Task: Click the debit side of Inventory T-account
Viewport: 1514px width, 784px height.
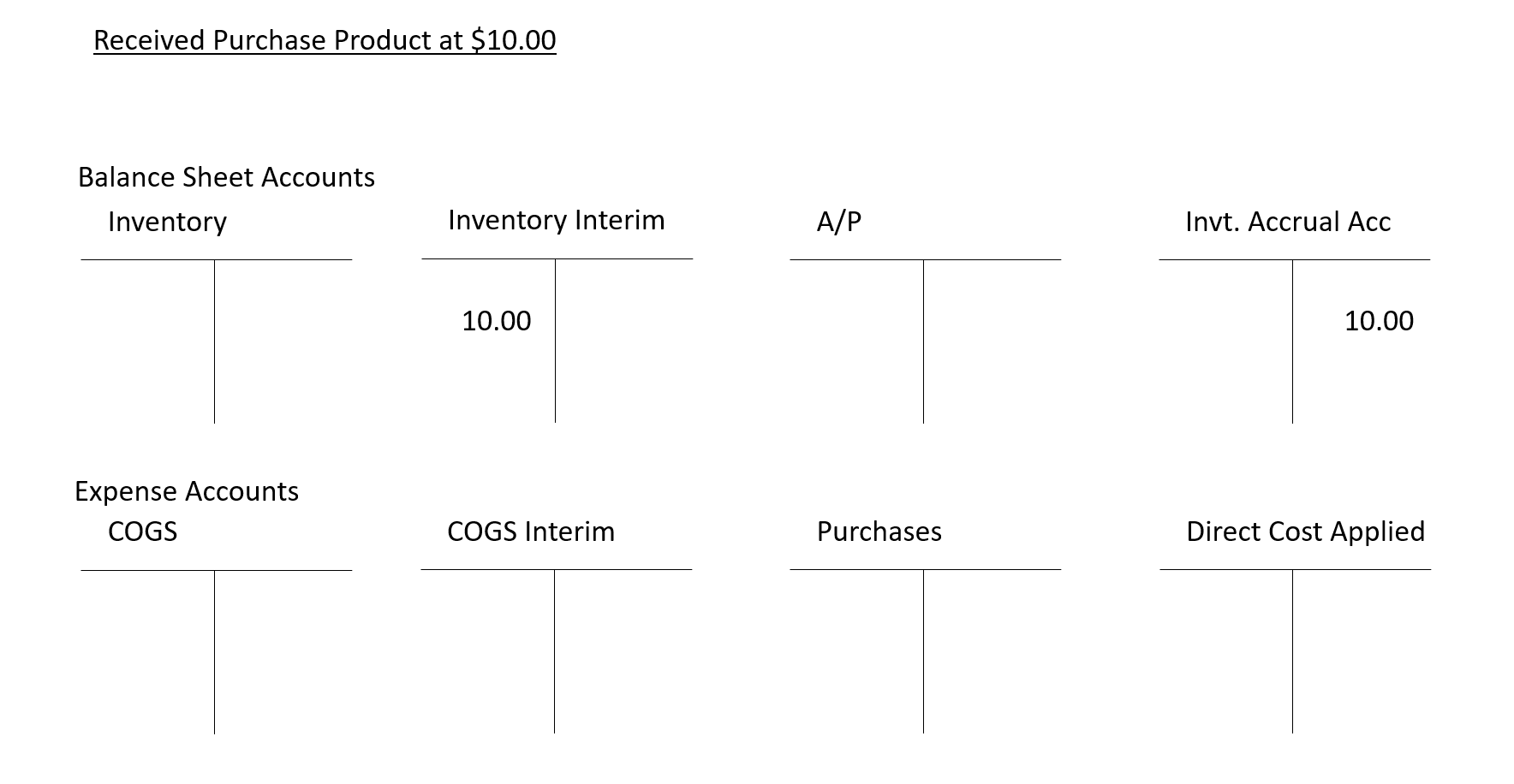Action: pos(147,341)
